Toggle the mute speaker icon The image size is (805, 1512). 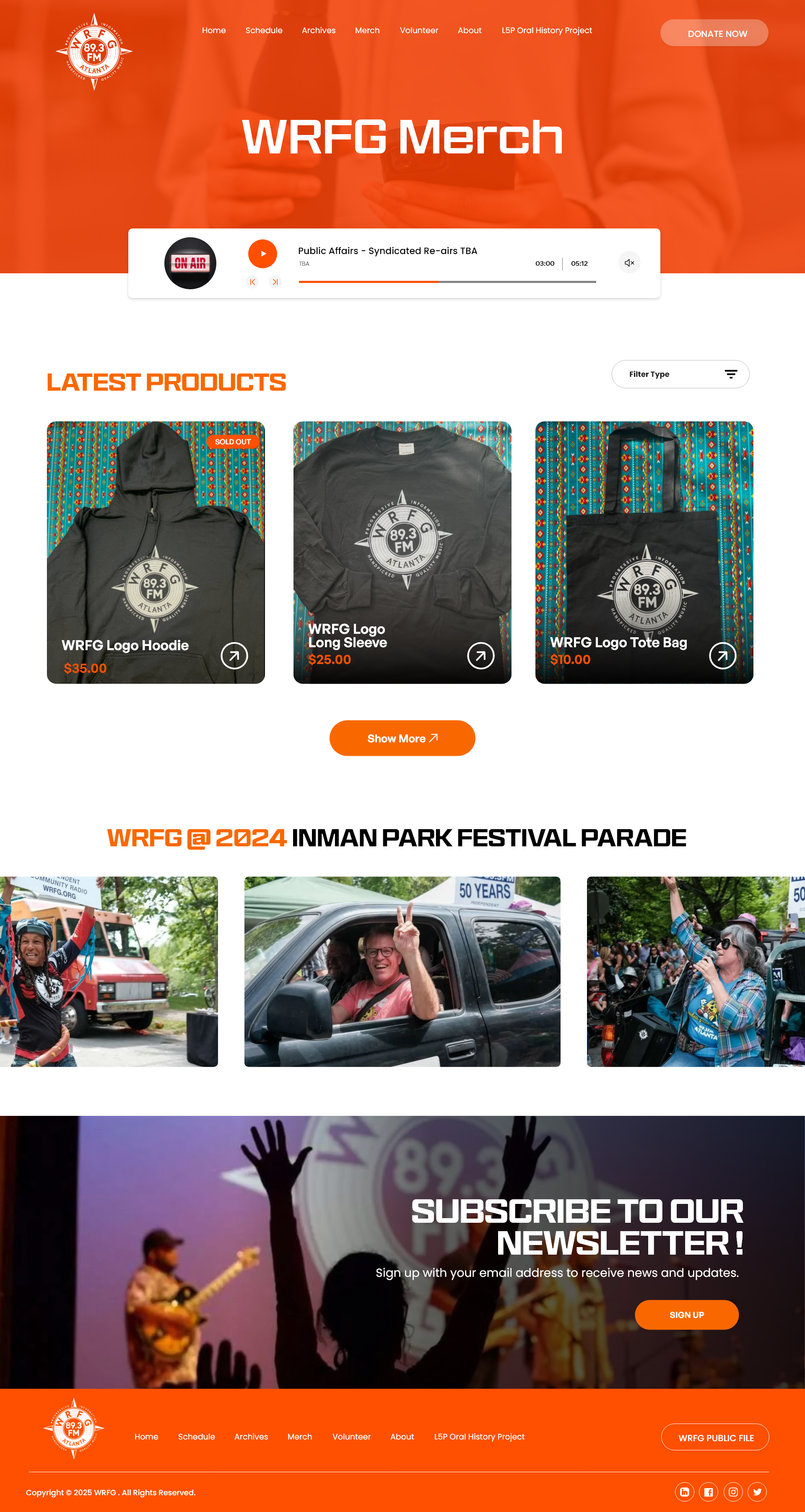[629, 263]
